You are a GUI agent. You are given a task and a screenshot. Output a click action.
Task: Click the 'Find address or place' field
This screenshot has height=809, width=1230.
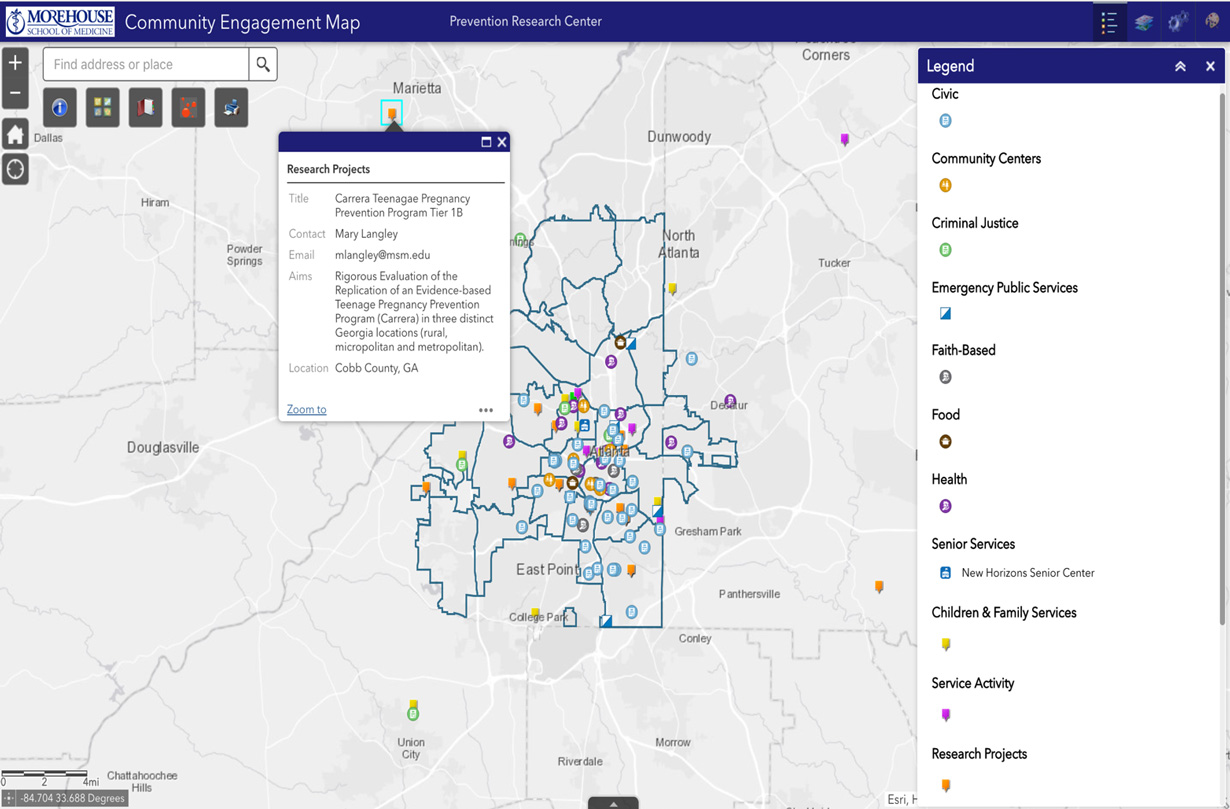tap(146, 64)
